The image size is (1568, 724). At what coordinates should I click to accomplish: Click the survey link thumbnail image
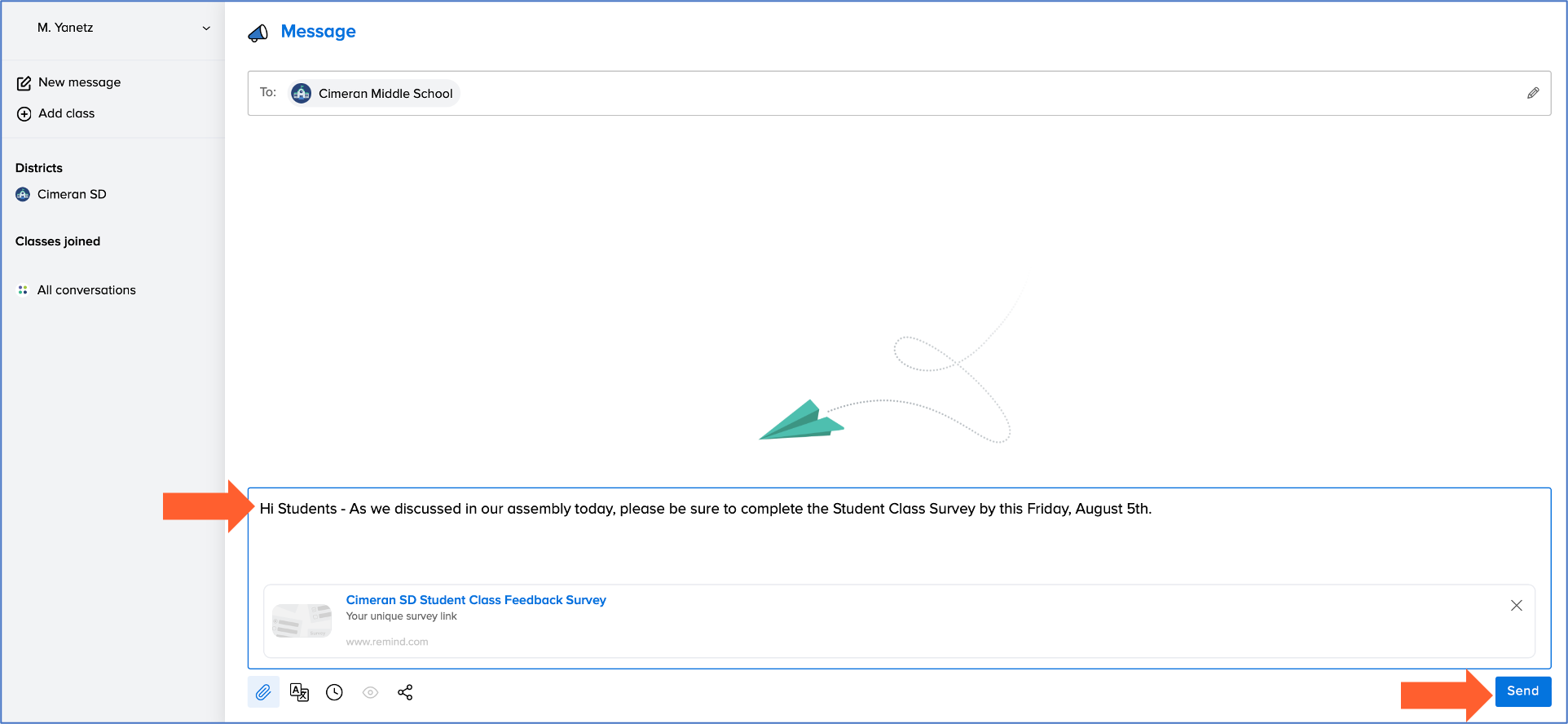coord(302,620)
